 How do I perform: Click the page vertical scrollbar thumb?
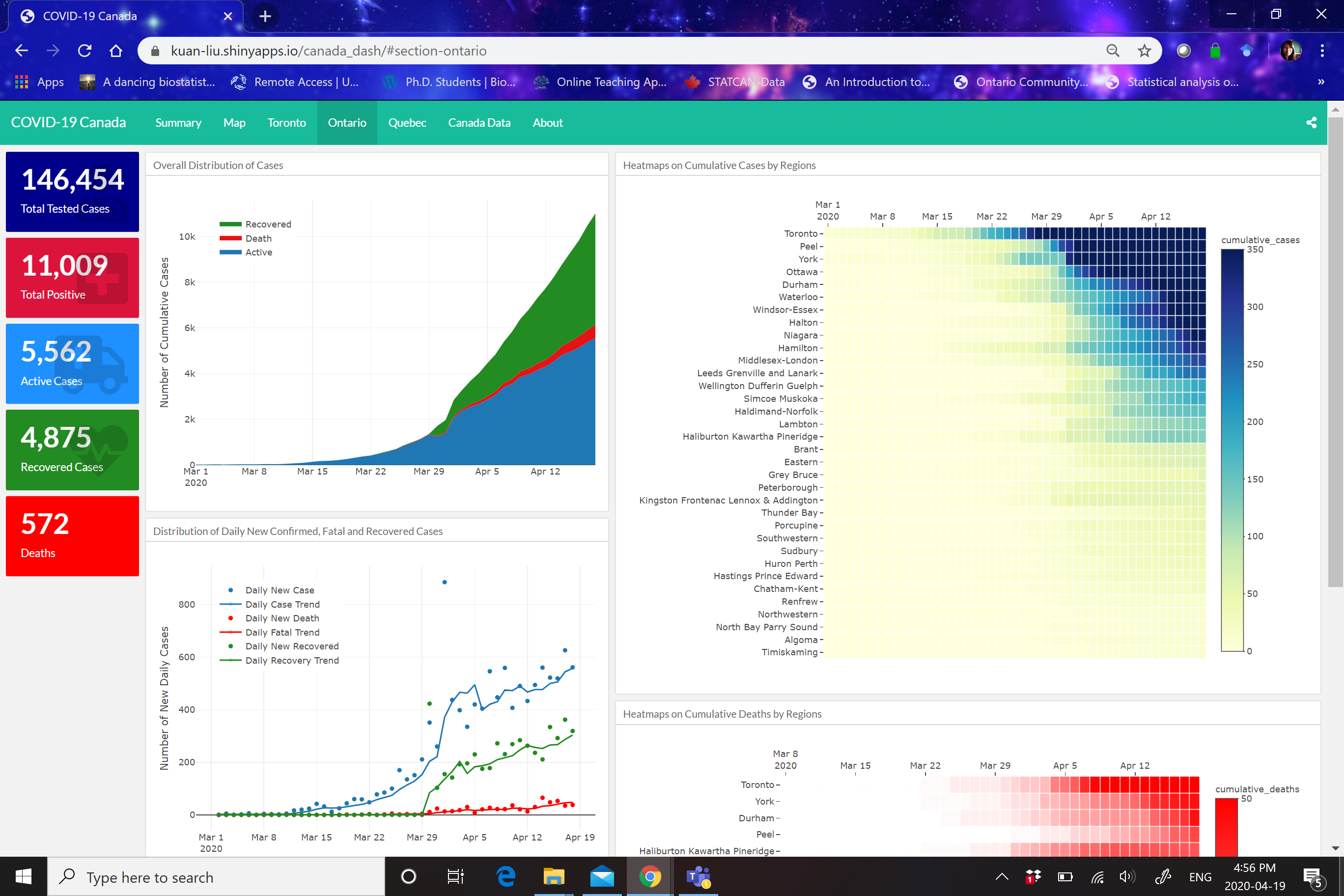1335,351
